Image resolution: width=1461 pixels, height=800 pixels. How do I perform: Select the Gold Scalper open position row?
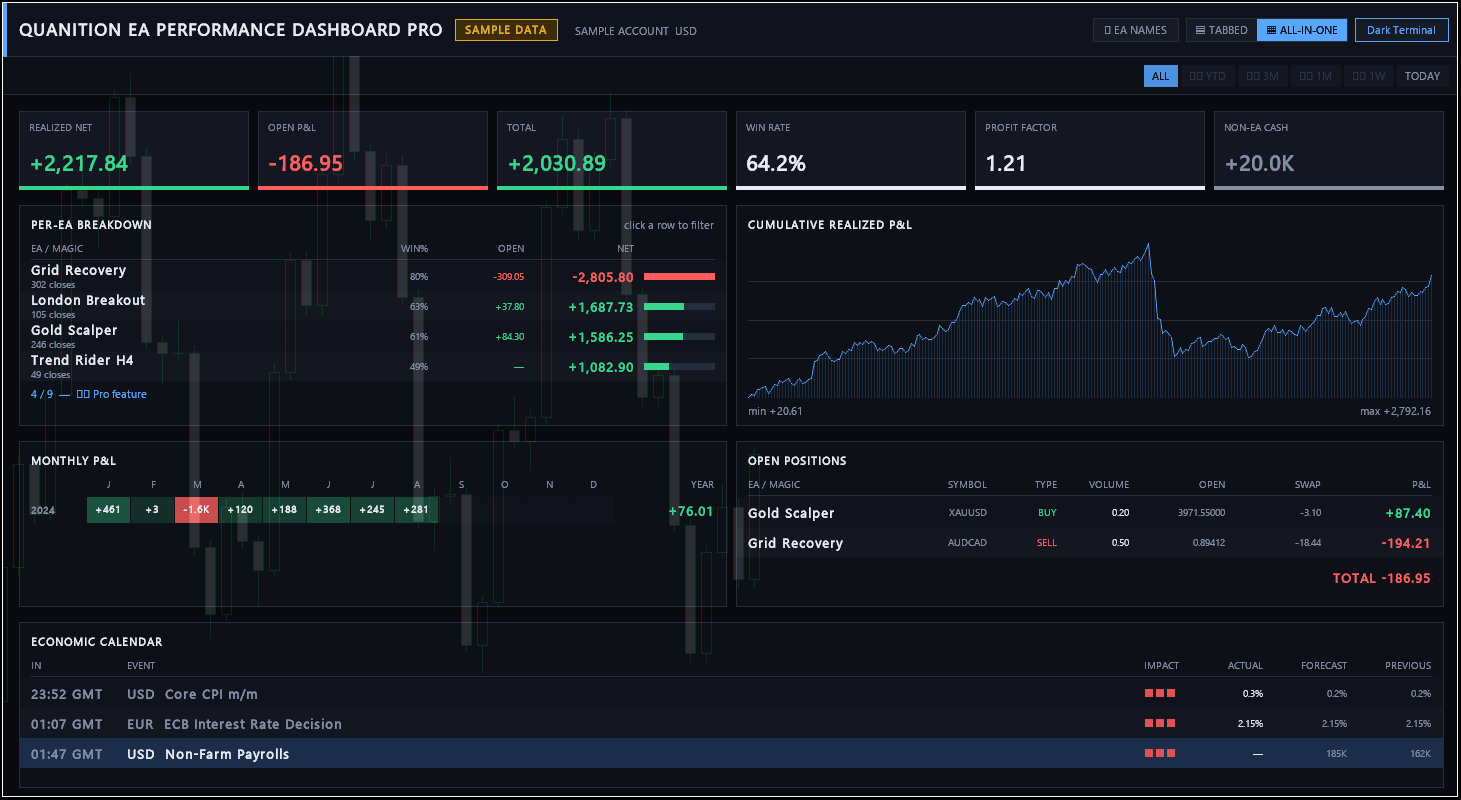1090,513
